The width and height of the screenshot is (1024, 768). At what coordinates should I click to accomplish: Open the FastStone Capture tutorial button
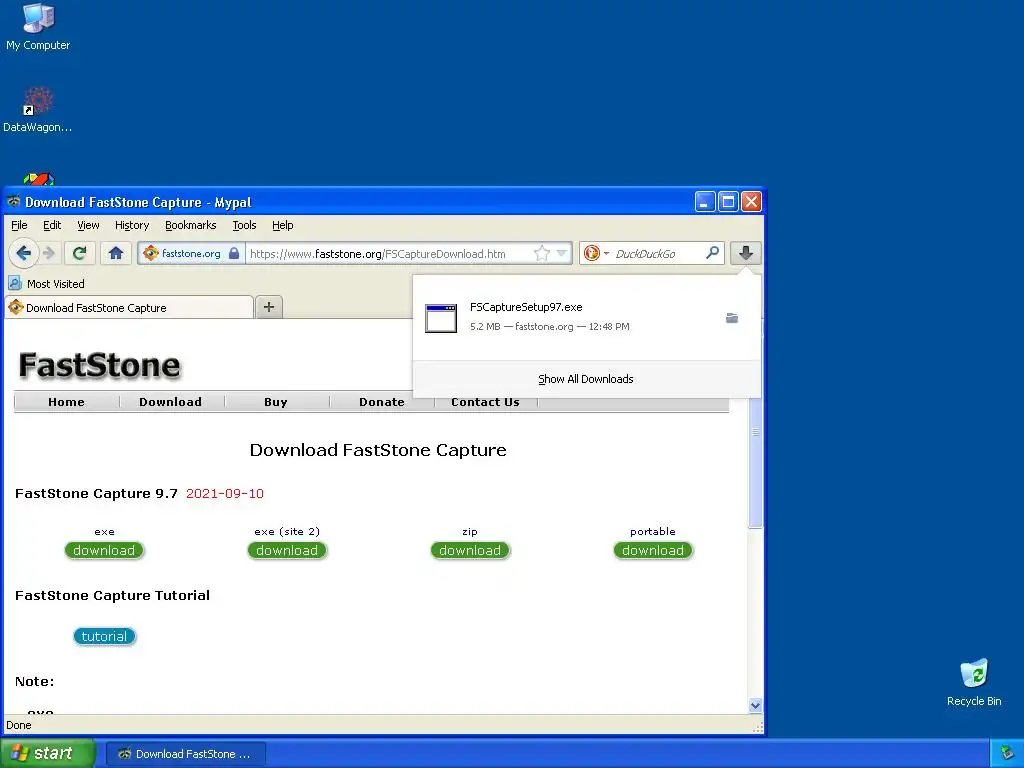[x=104, y=636]
